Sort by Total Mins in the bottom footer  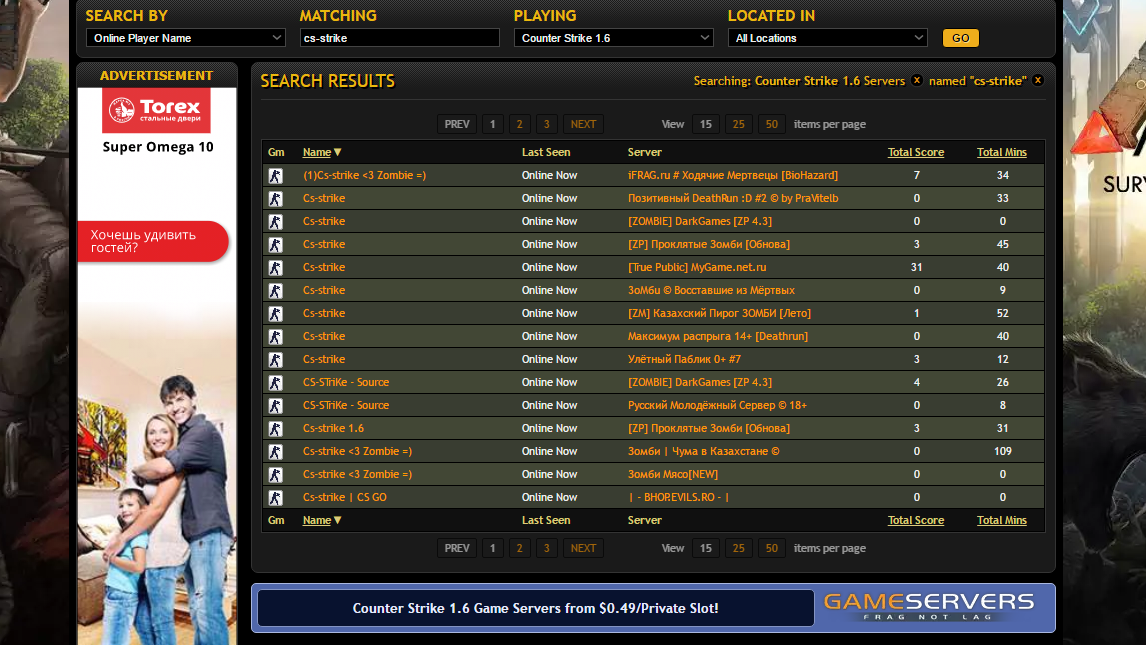(x=1002, y=520)
